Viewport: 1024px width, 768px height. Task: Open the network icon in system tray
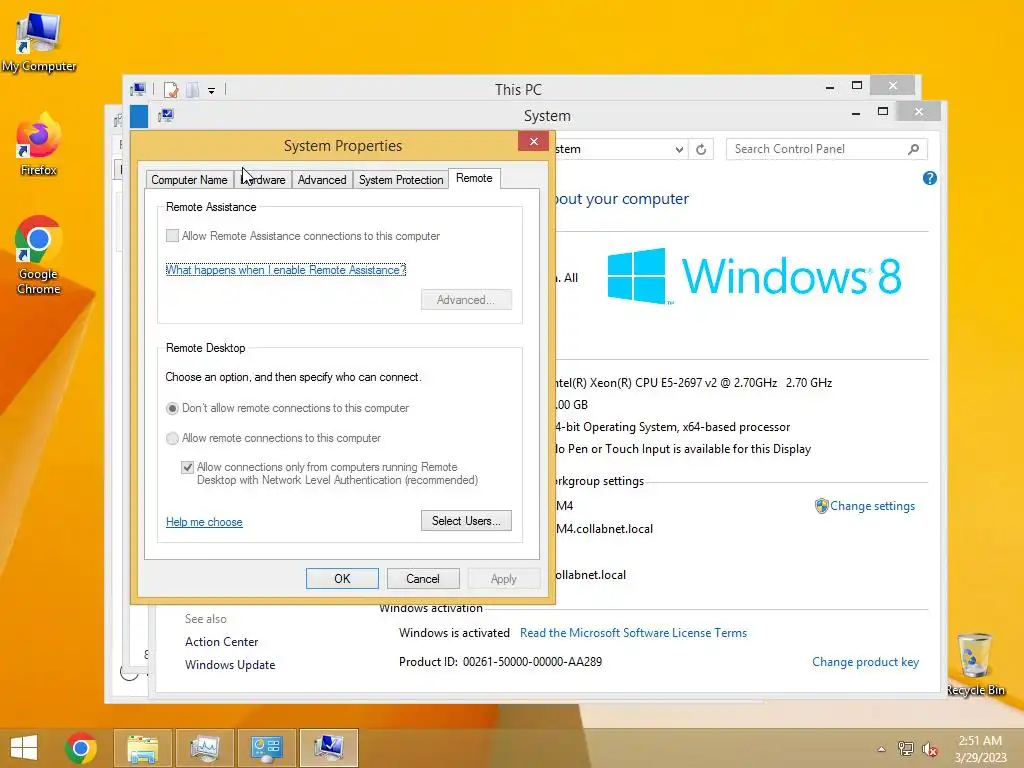pyautogui.click(x=905, y=748)
